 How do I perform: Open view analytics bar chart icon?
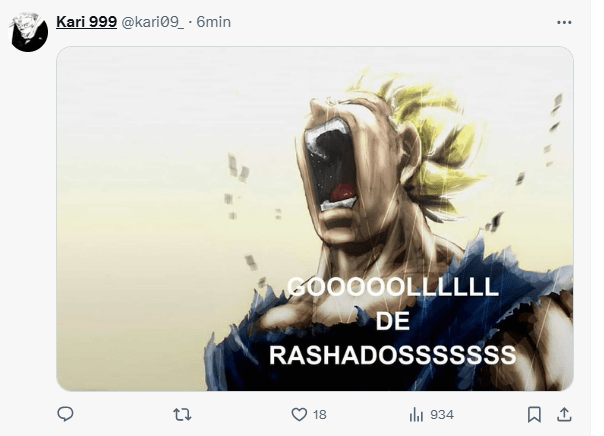tap(416, 414)
